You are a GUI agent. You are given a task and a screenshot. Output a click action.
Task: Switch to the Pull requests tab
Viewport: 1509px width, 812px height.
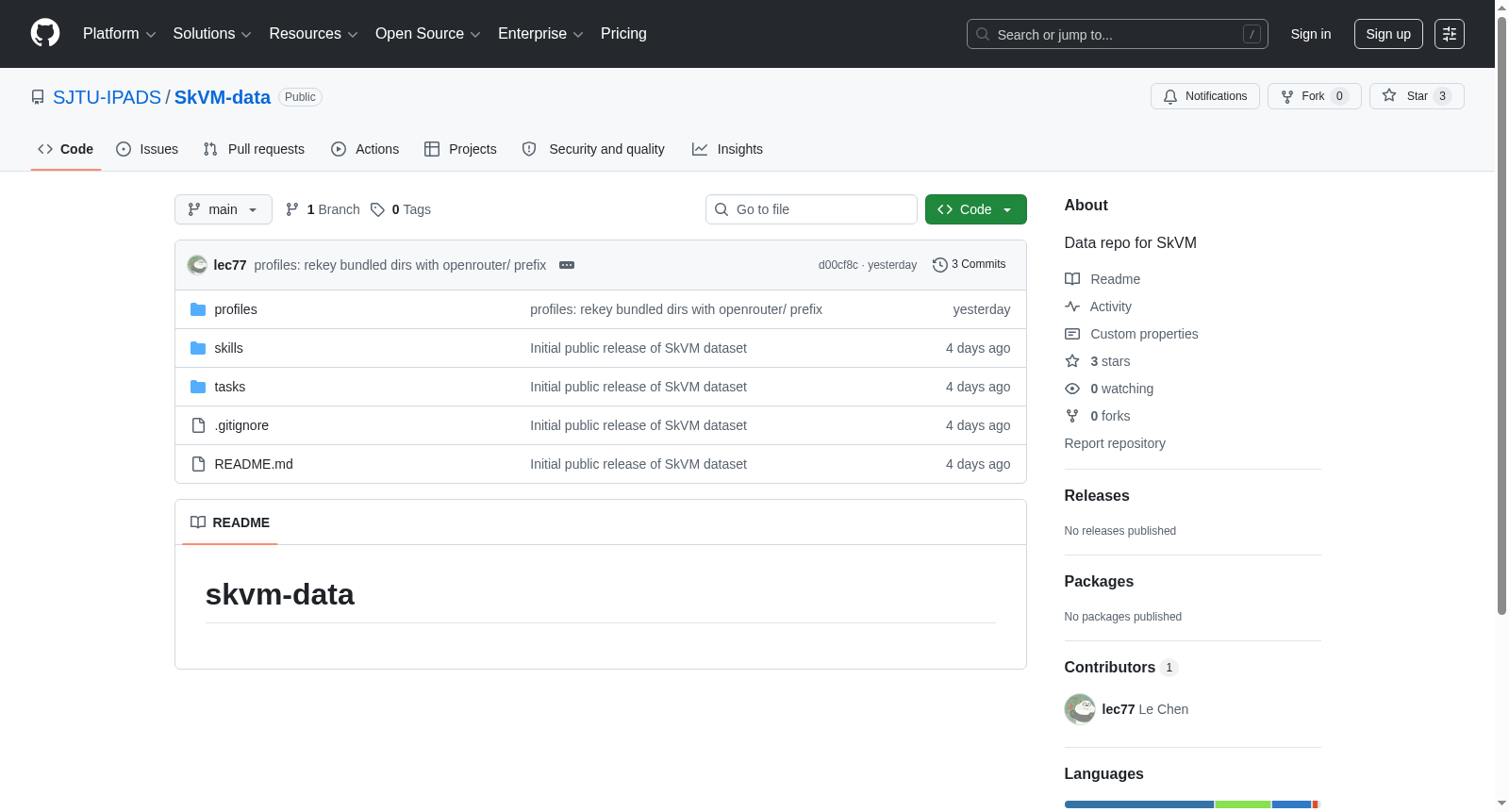pyautogui.click(x=254, y=149)
